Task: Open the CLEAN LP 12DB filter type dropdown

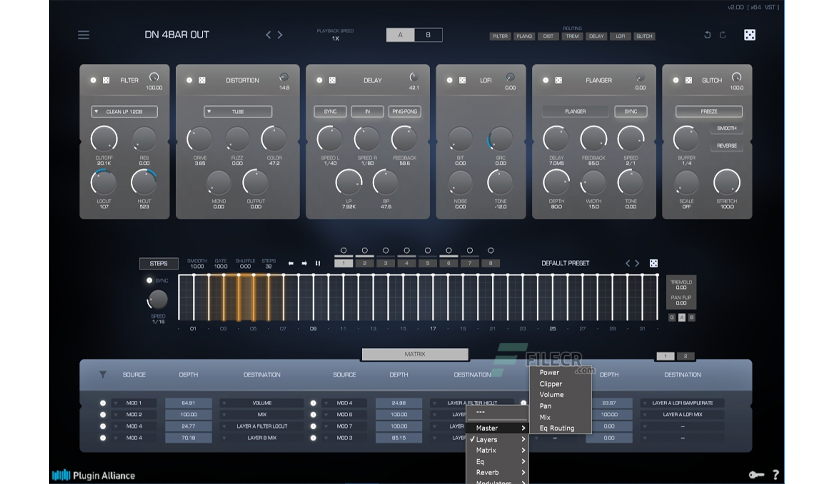Action: tap(124, 112)
